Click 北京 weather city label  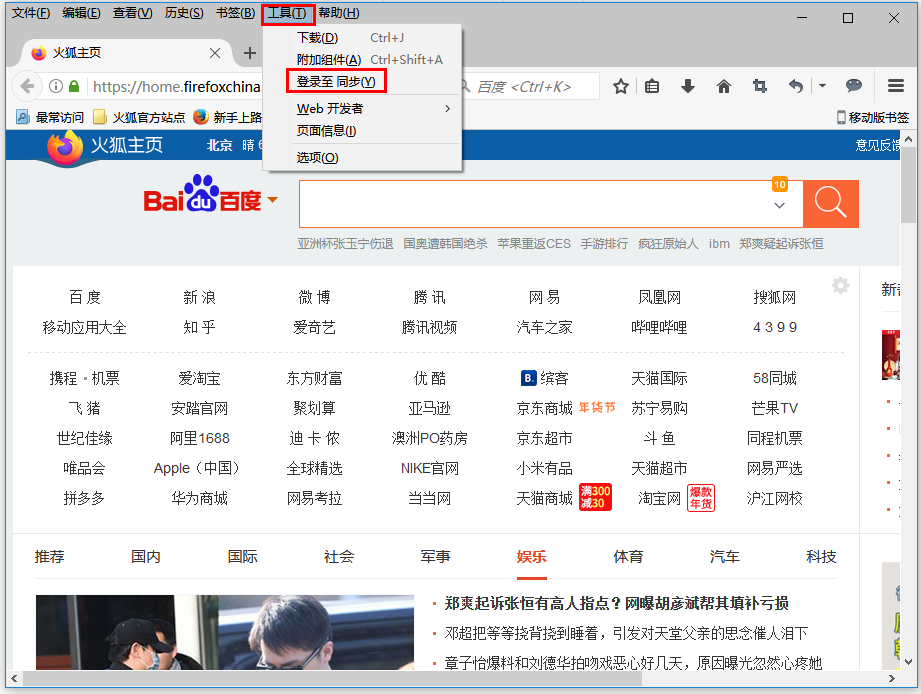pos(219,146)
